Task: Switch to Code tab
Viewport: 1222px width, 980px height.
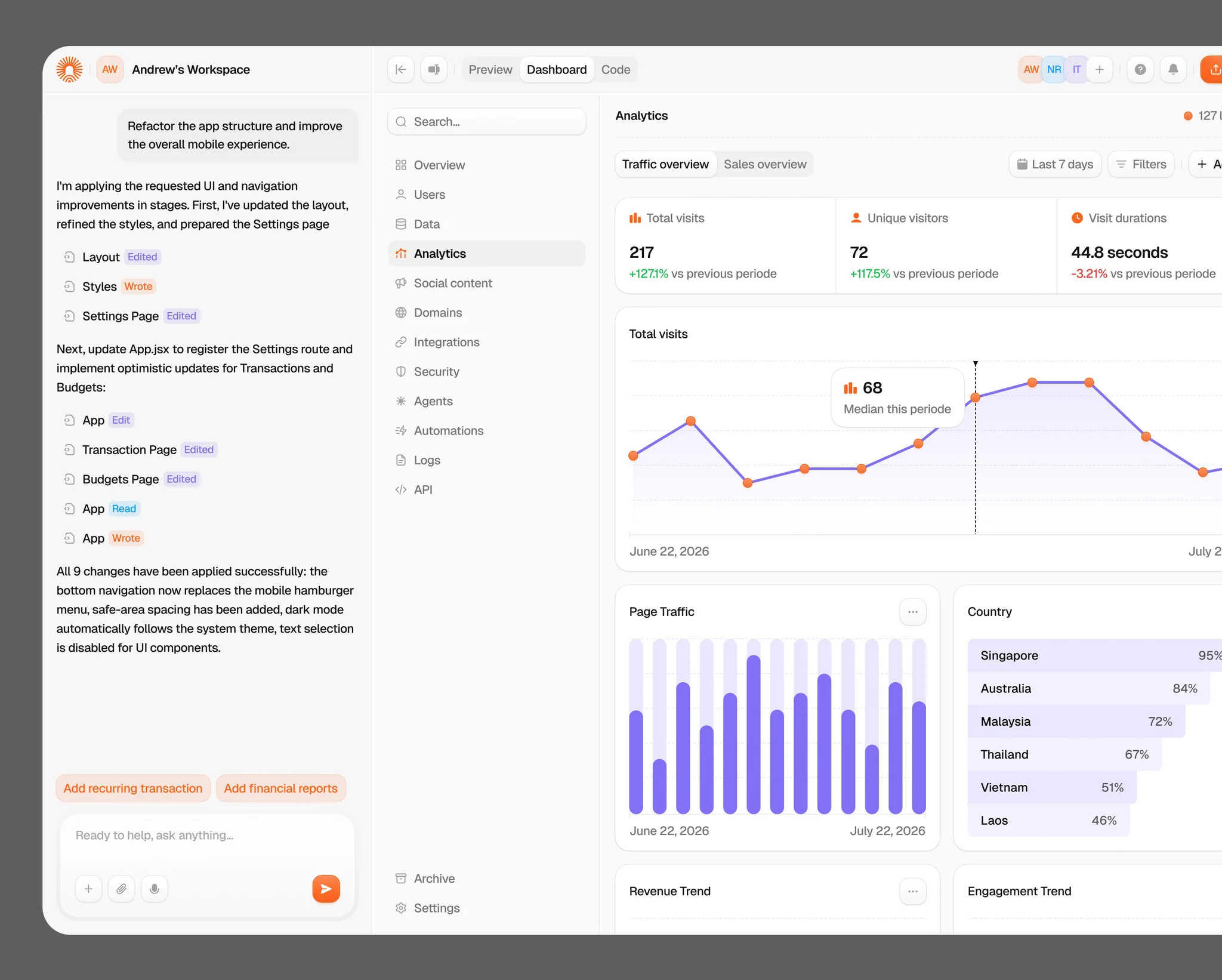Action: (x=616, y=70)
